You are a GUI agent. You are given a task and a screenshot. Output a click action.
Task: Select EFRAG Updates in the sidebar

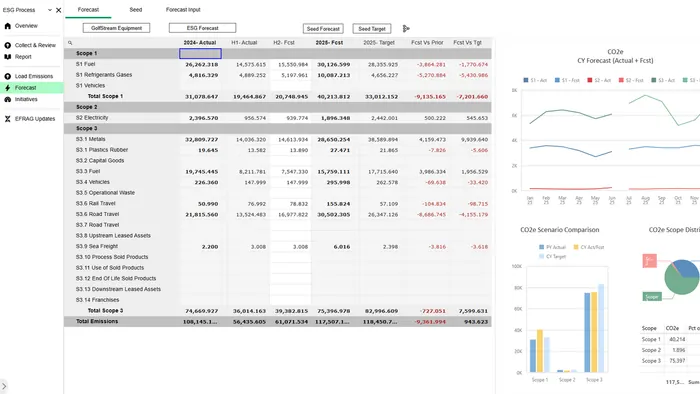click(35, 119)
